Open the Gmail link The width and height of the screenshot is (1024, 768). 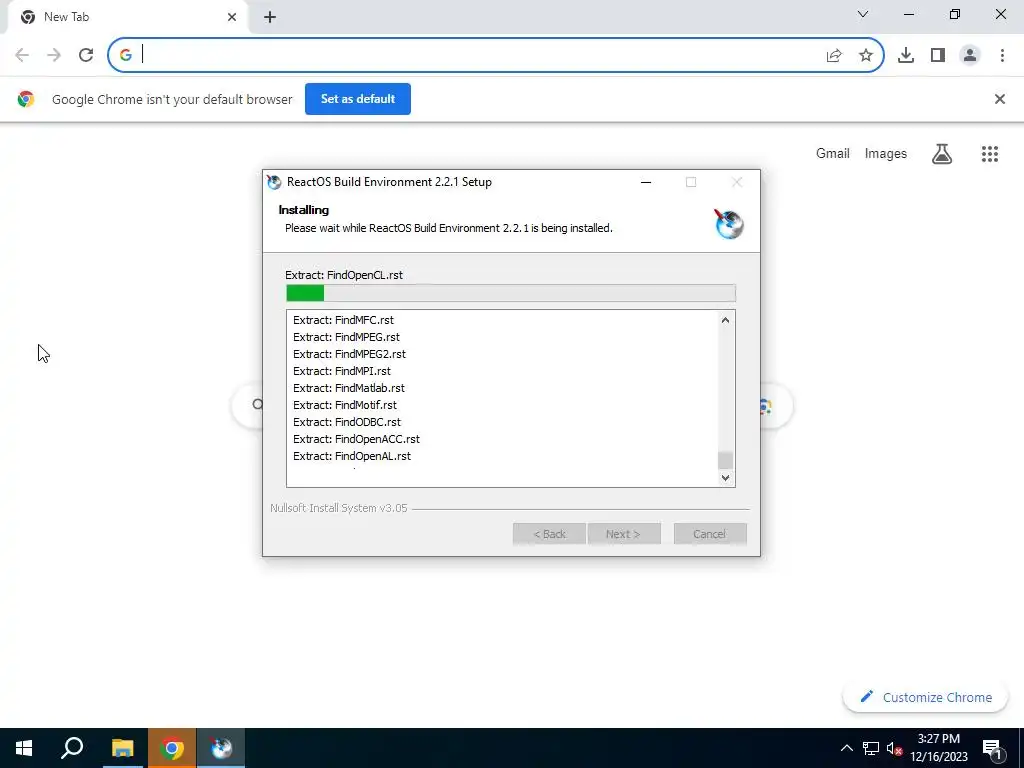click(x=833, y=153)
